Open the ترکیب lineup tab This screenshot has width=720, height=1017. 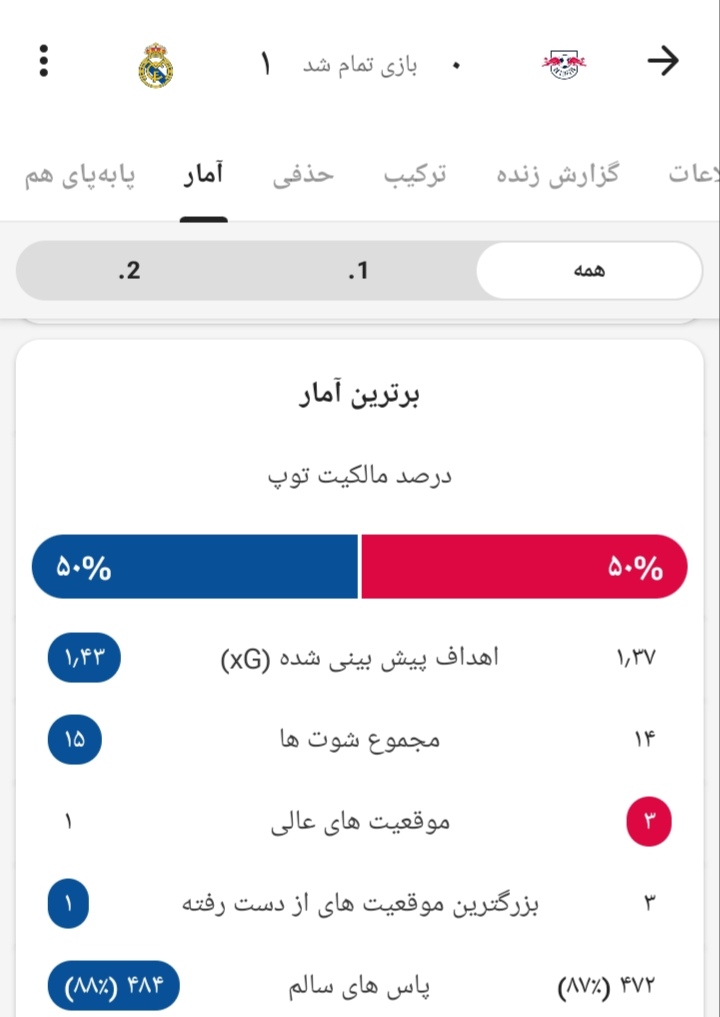click(x=415, y=175)
